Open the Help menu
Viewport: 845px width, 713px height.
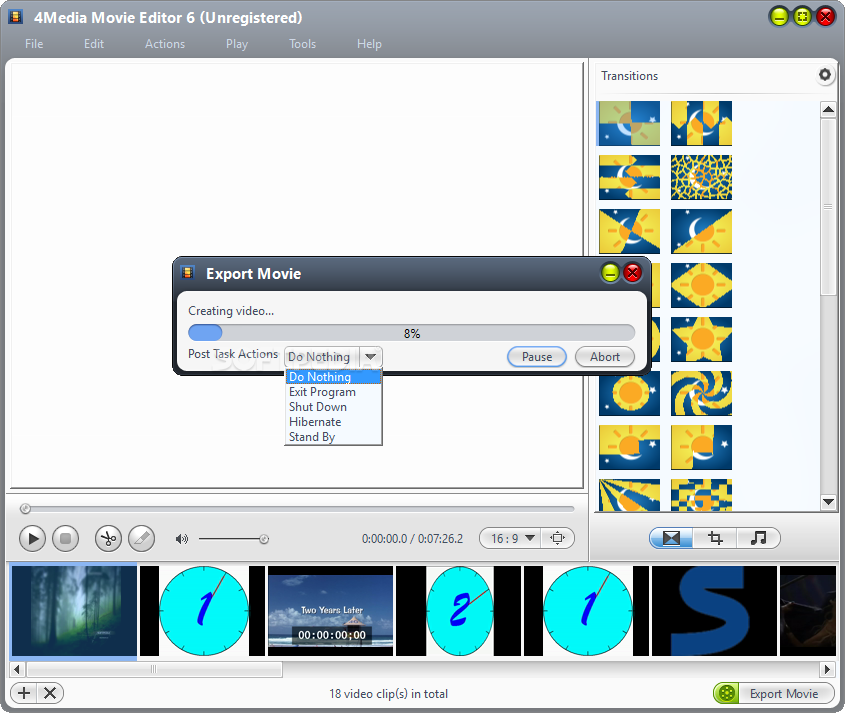coord(369,44)
